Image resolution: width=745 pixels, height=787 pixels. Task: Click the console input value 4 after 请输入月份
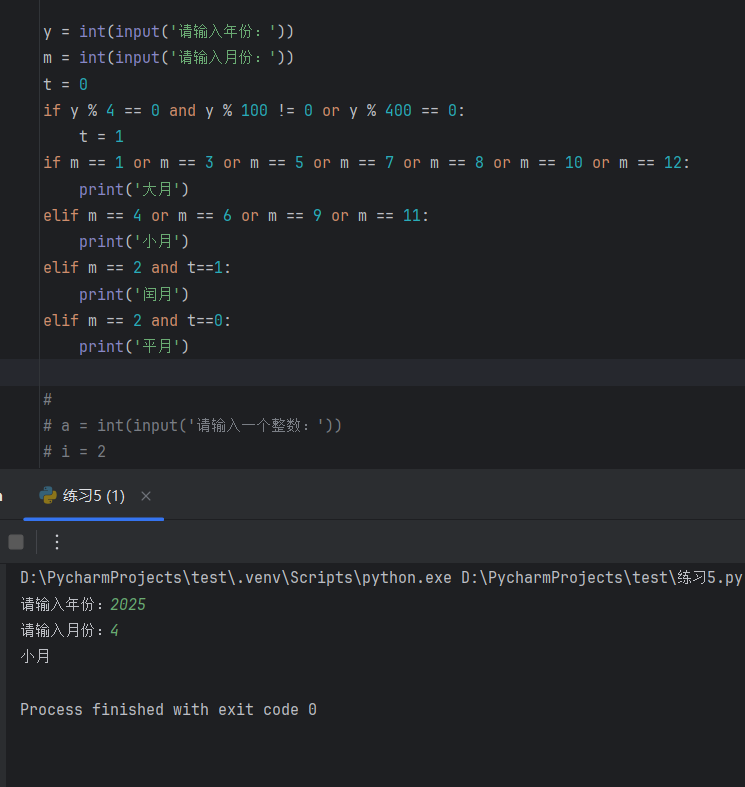pos(114,630)
